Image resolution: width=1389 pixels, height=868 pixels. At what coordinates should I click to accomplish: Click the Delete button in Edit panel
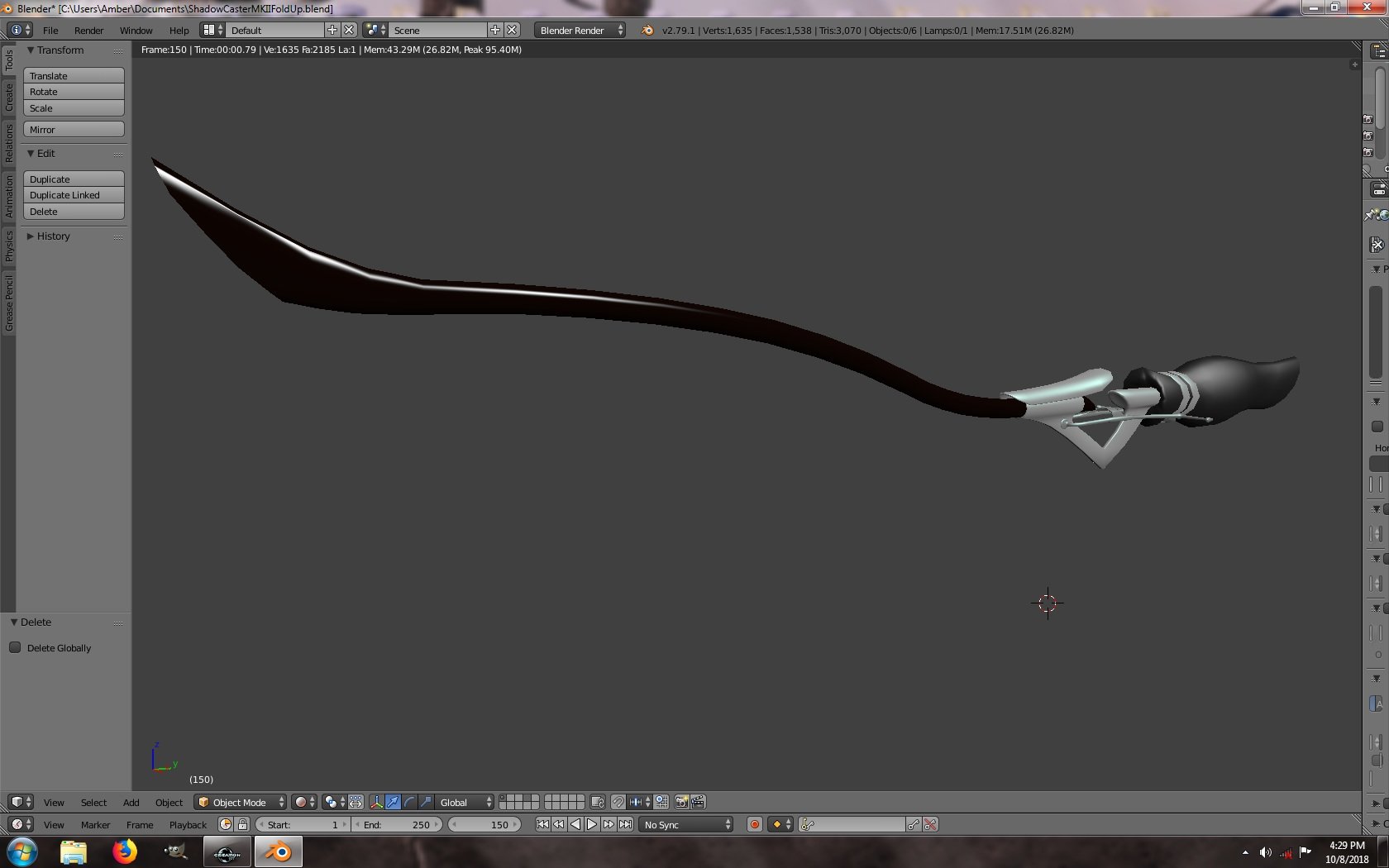pos(74,212)
